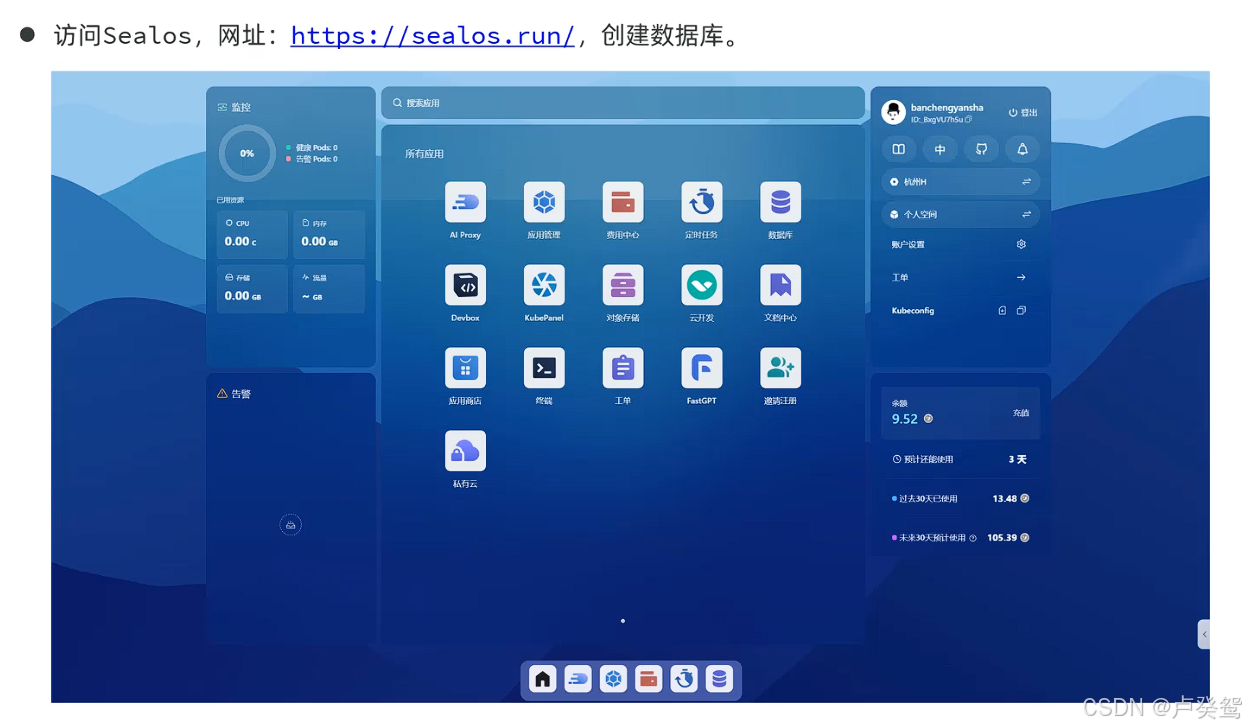Viewport: 1246px width, 727px height.
Task: Click 告警 Pods: 0 legend entry
Action: [x=312, y=159]
